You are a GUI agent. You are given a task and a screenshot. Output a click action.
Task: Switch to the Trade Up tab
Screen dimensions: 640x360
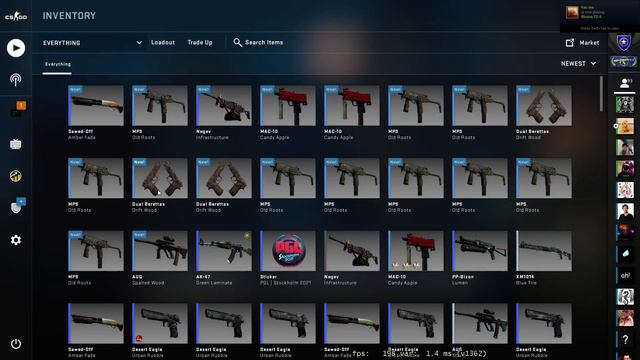200,42
